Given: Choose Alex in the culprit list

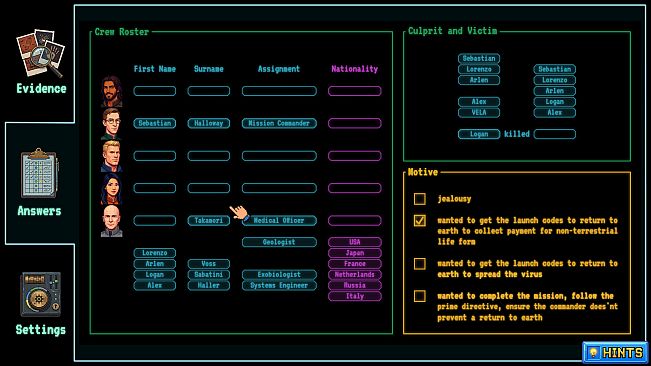Looking at the screenshot, I should [x=479, y=102].
